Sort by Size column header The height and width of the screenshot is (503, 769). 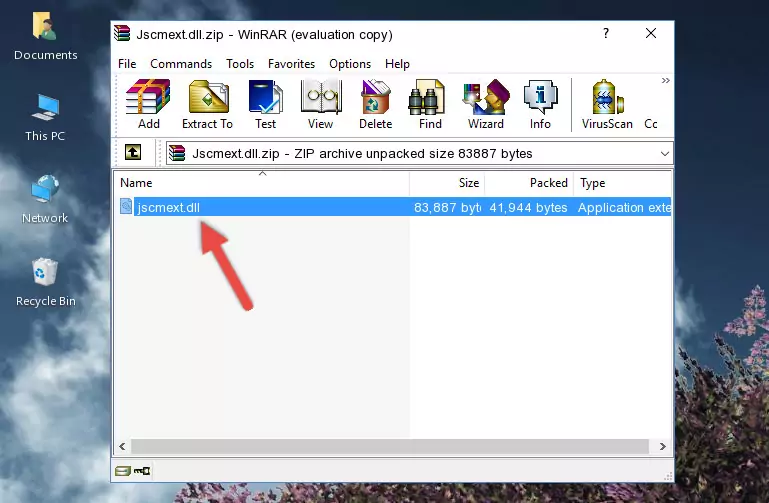click(447, 183)
